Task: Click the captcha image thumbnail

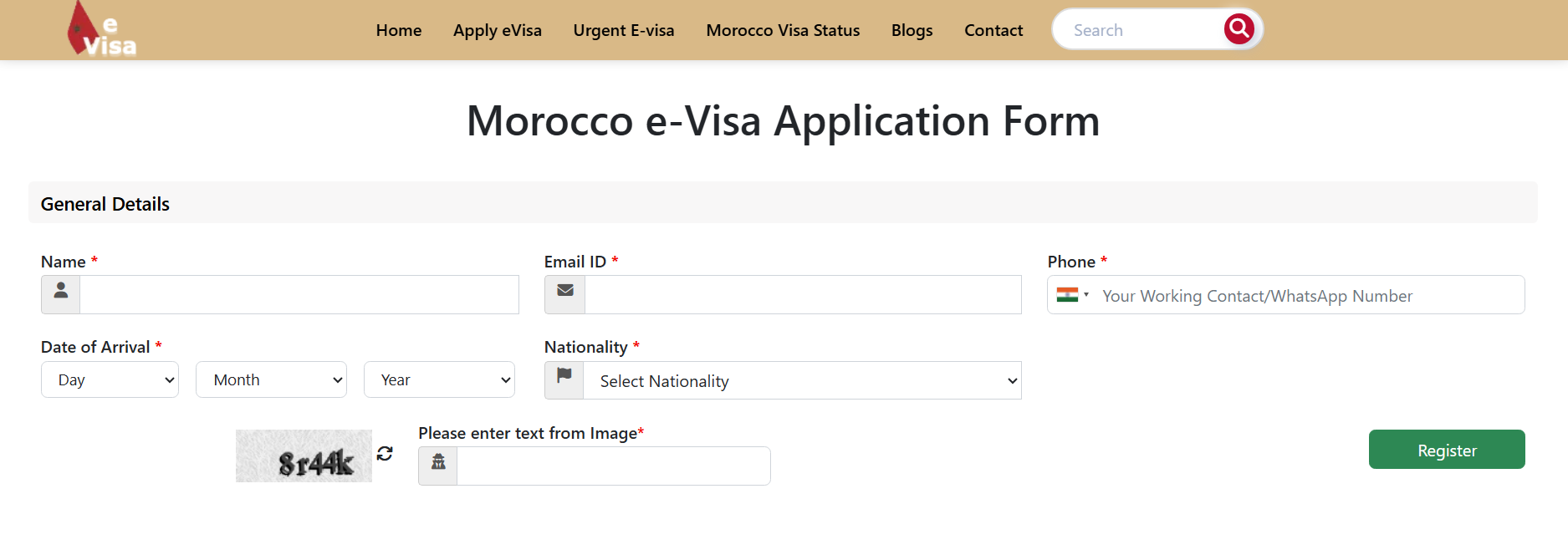Action: pyautogui.click(x=304, y=456)
